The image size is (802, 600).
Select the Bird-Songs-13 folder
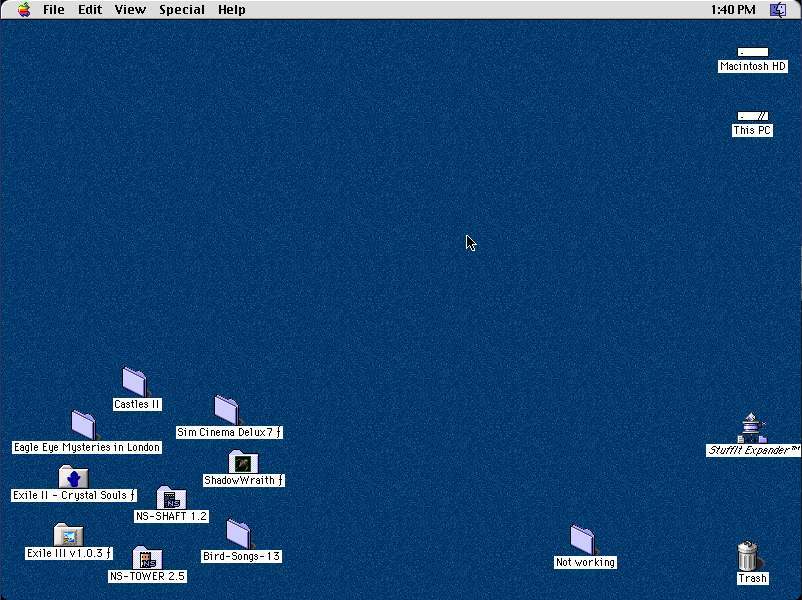[239, 534]
